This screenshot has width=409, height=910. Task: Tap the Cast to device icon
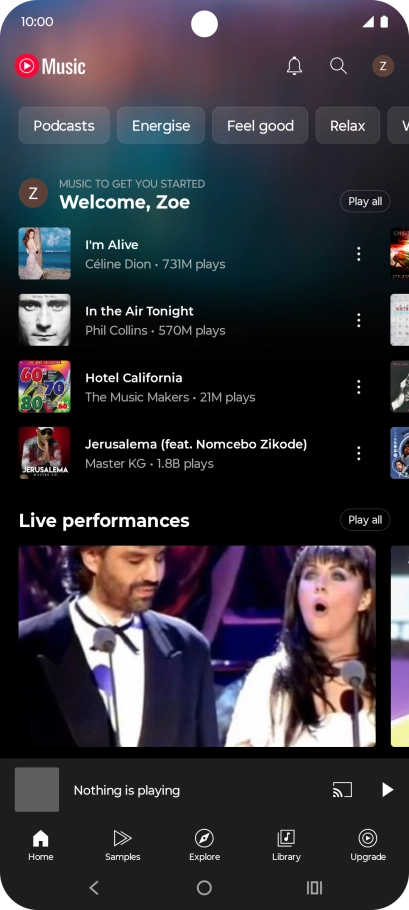[x=342, y=790]
